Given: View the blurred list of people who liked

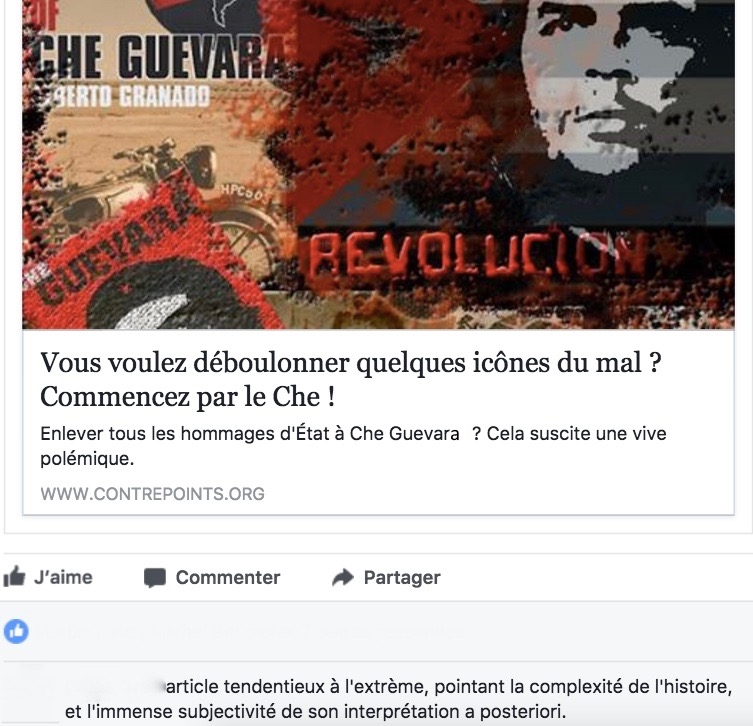Looking at the screenshot, I should [x=250, y=631].
